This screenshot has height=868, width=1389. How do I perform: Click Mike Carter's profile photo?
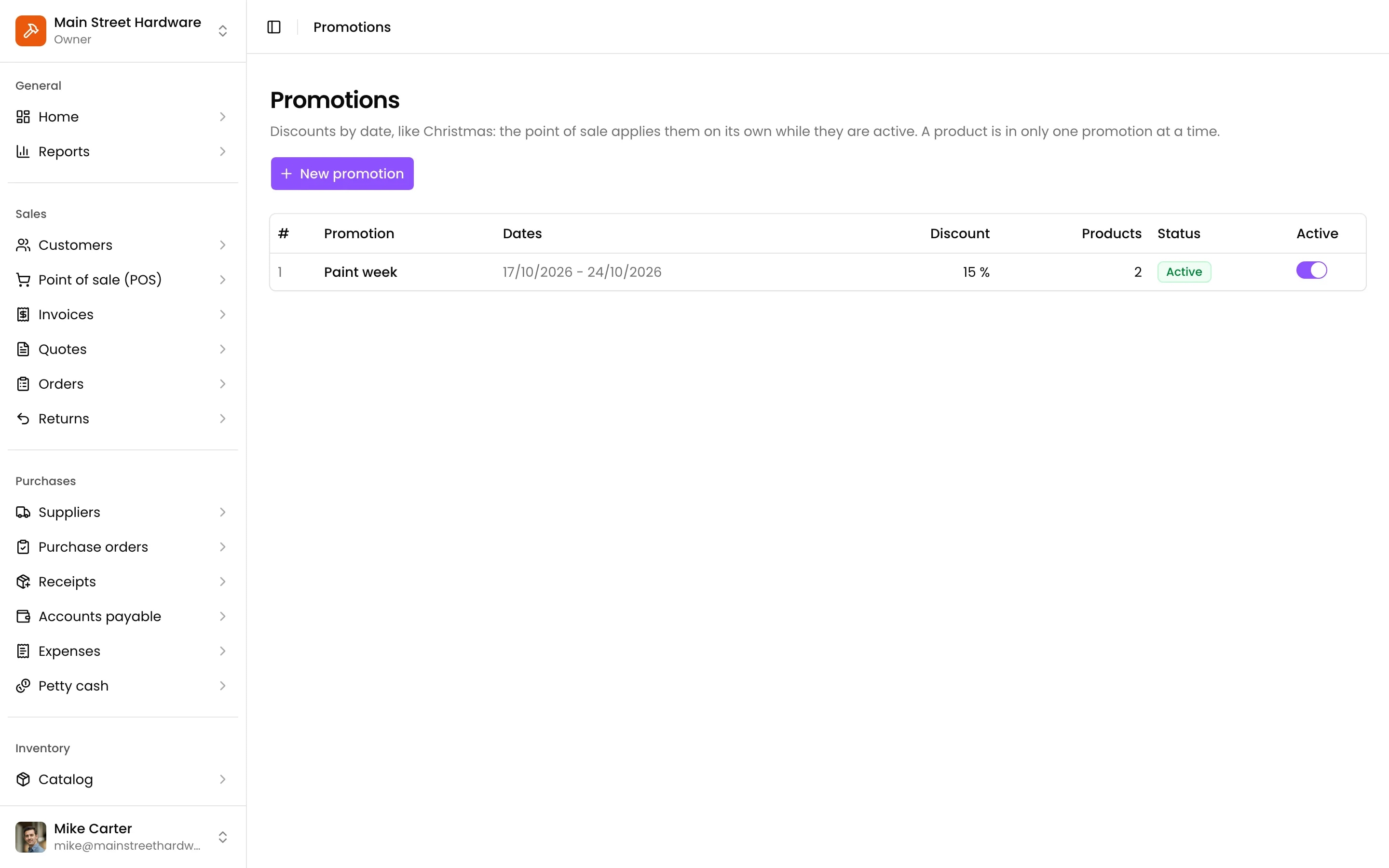coord(30,837)
